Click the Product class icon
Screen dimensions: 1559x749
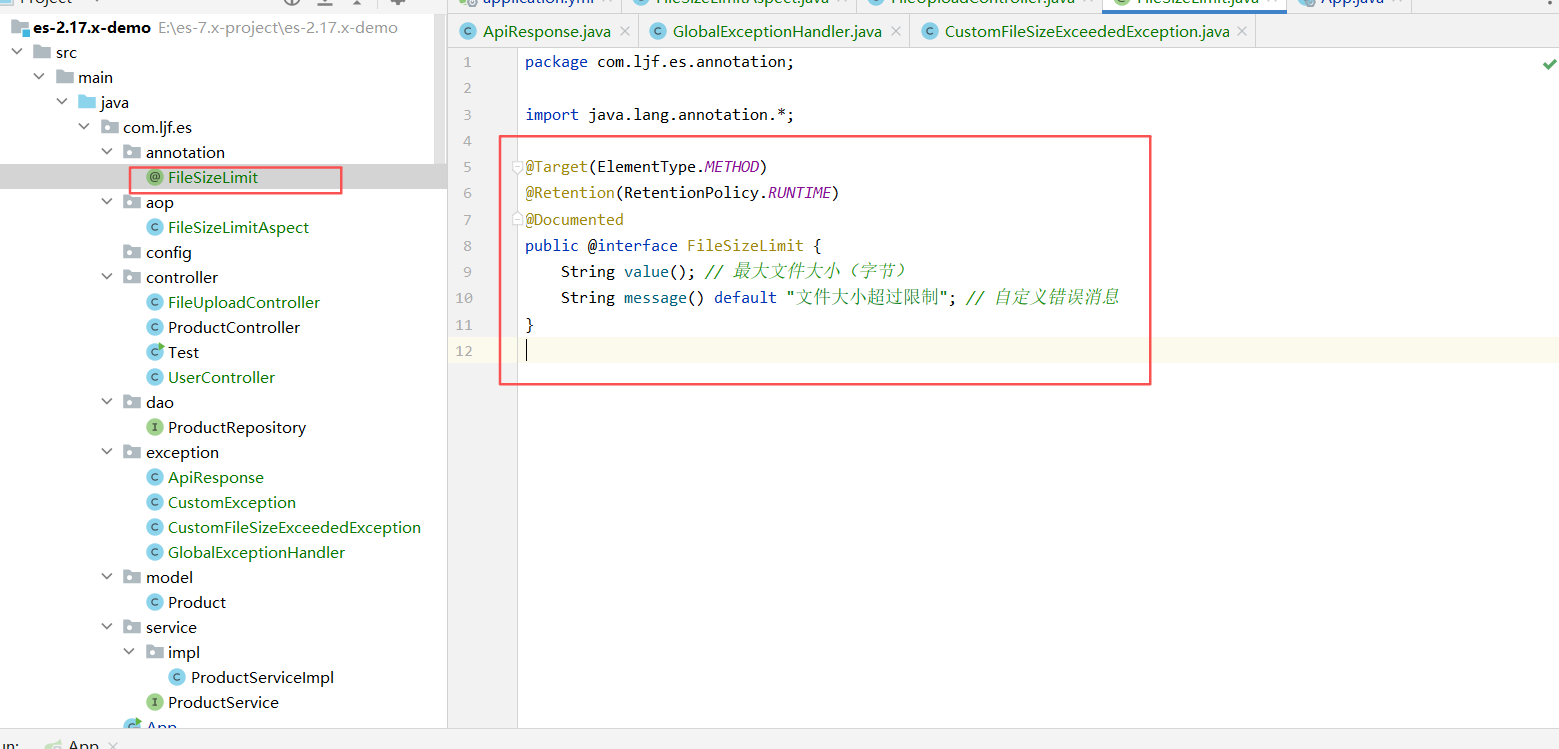coord(154,603)
